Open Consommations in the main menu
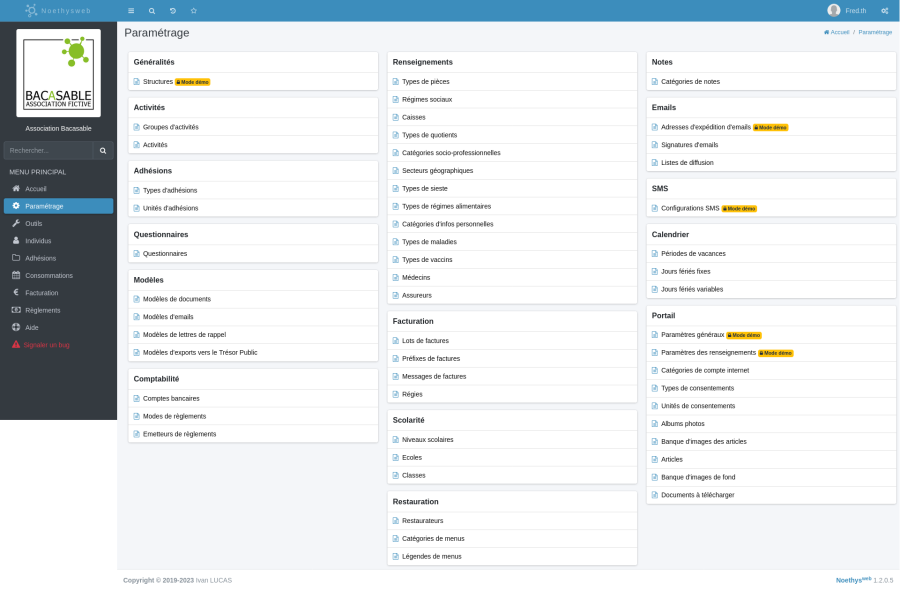 [48, 275]
